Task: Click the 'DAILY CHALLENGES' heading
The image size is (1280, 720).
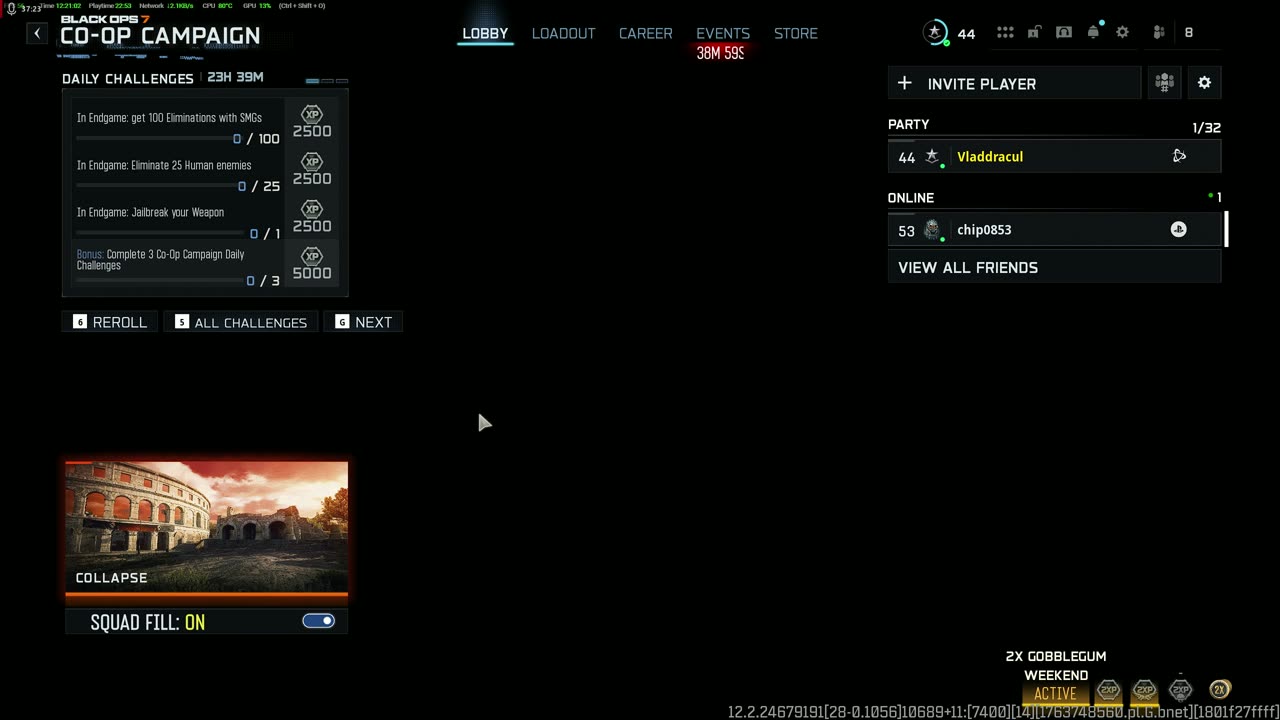Action: pyautogui.click(x=128, y=78)
